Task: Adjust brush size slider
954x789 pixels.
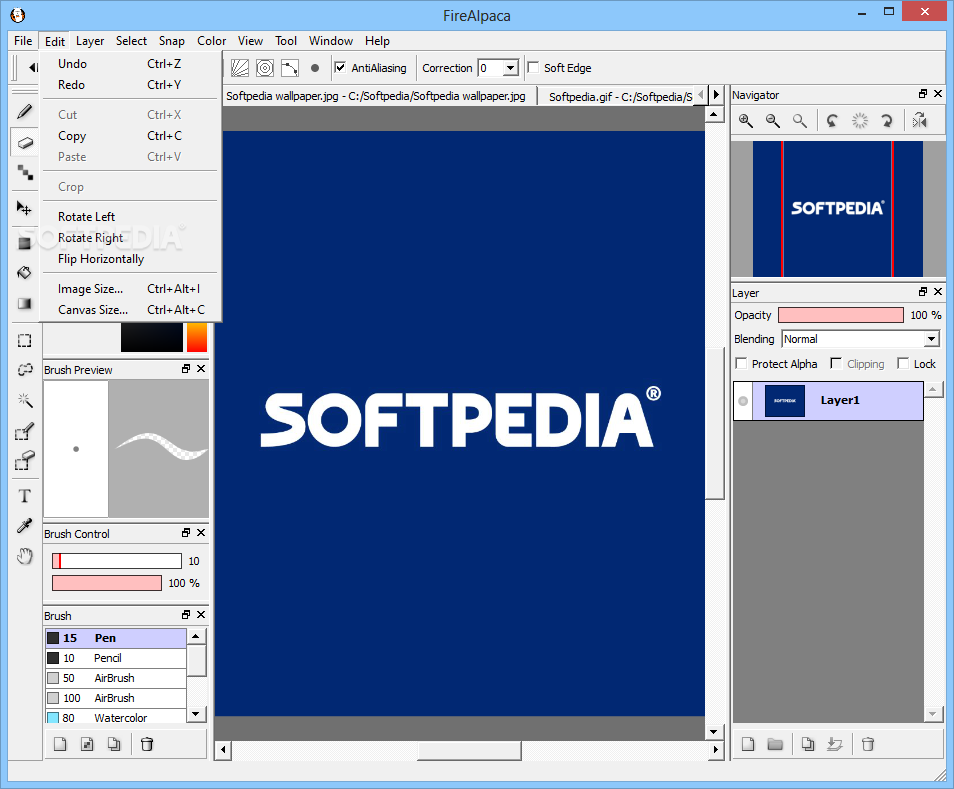Action: [x=117, y=561]
